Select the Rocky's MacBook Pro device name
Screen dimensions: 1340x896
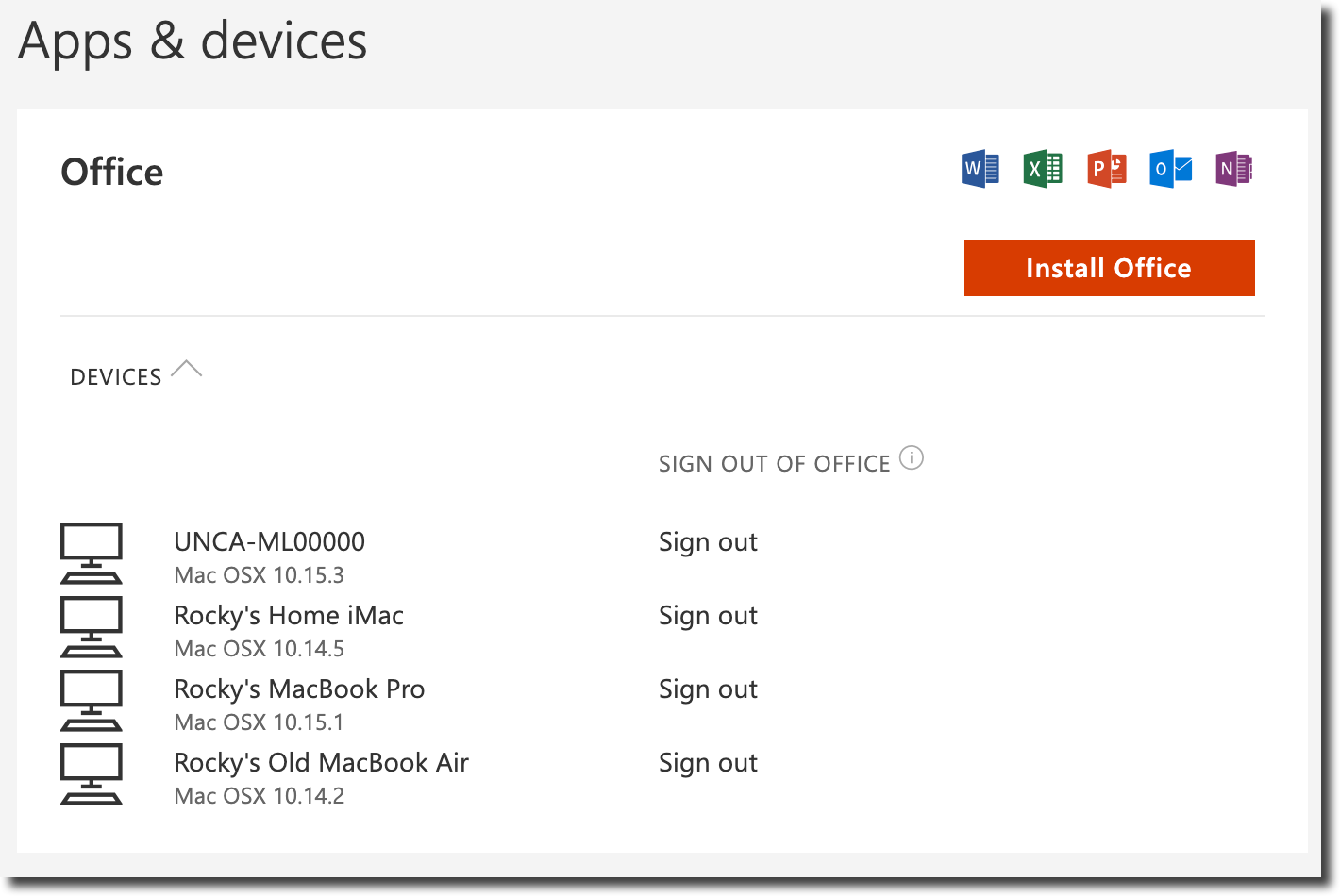coord(299,689)
